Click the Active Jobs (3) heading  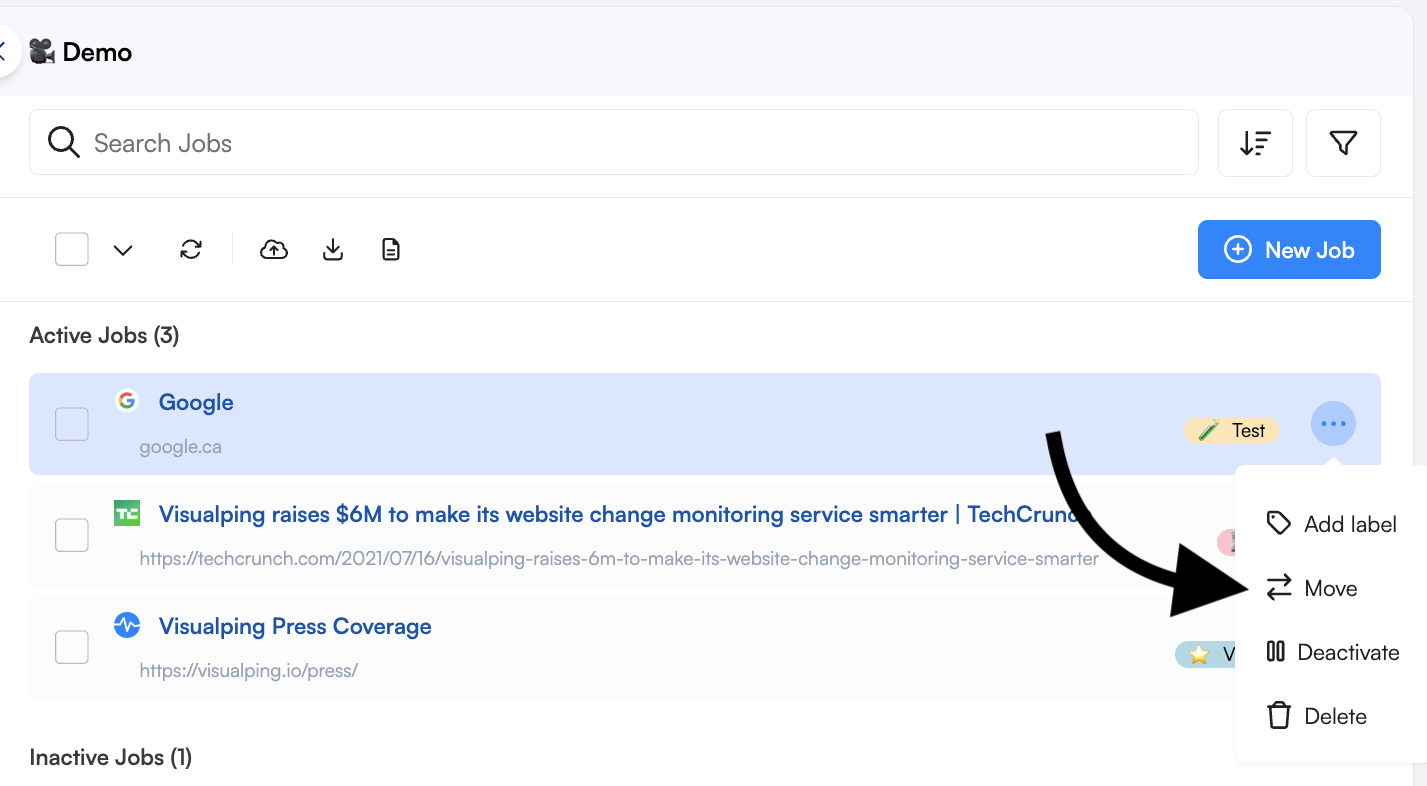(104, 335)
